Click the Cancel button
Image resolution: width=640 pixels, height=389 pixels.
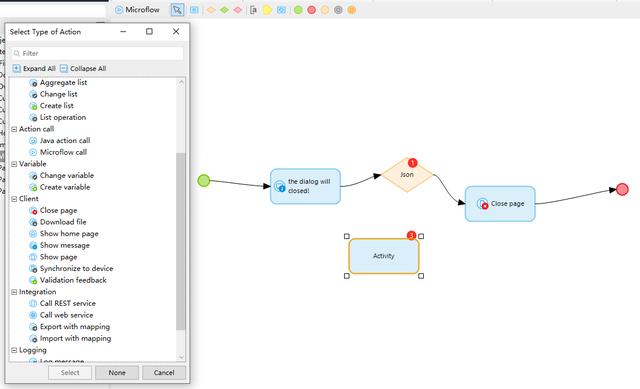tap(164, 373)
